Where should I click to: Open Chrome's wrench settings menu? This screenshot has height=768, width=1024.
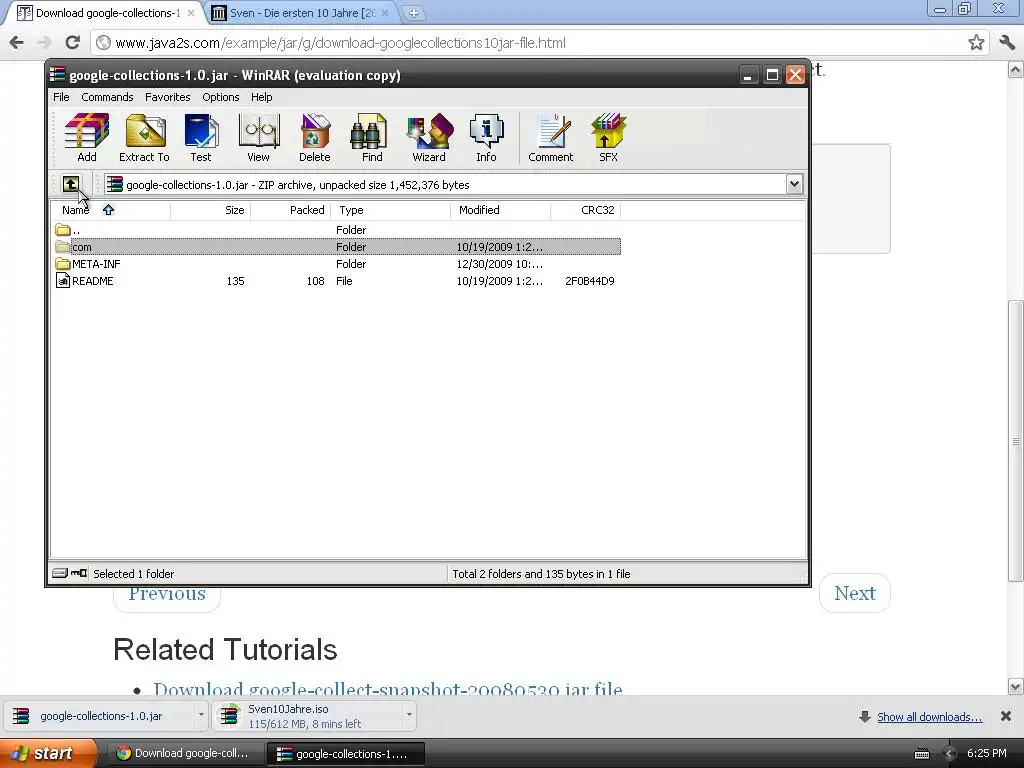pyautogui.click(x=1006, y=43)
